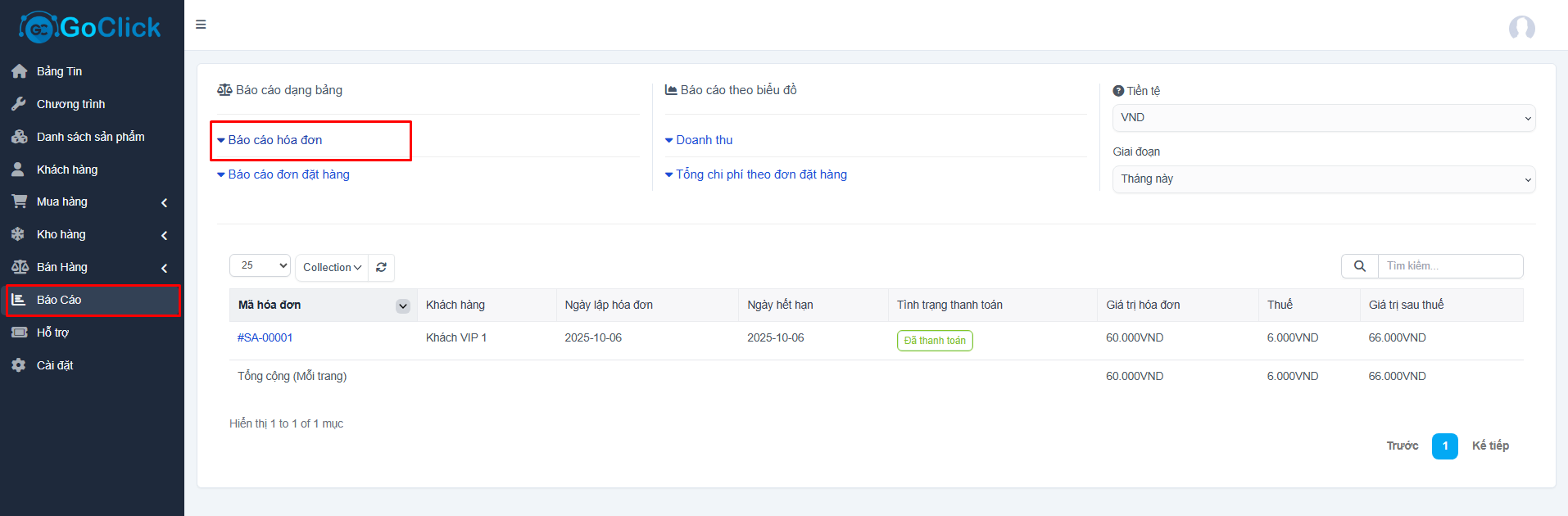Image resolution: width=1568 pixels, height=516 pixels.
Task: Click the currency help question icon
Action: [1118, 91]
